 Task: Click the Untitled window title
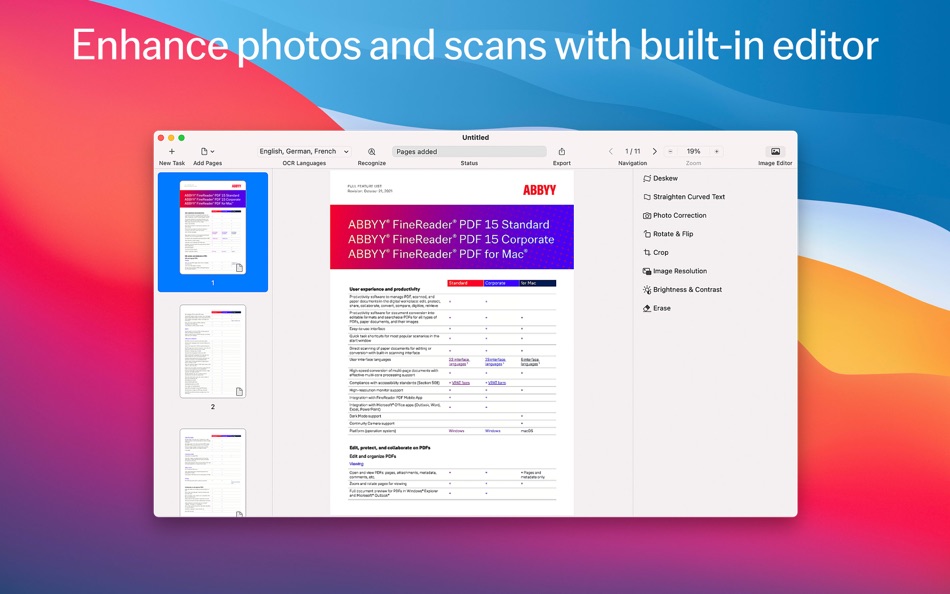coord(476,138)
